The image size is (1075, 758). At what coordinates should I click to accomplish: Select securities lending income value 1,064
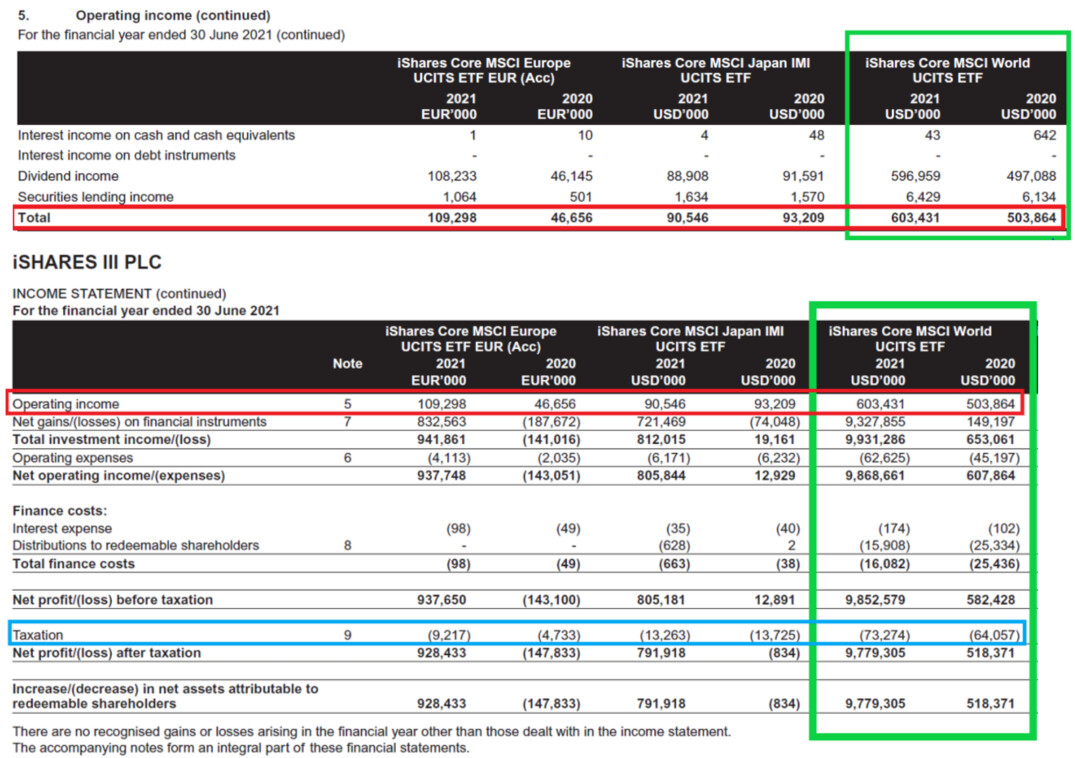[x=459, y=197]
